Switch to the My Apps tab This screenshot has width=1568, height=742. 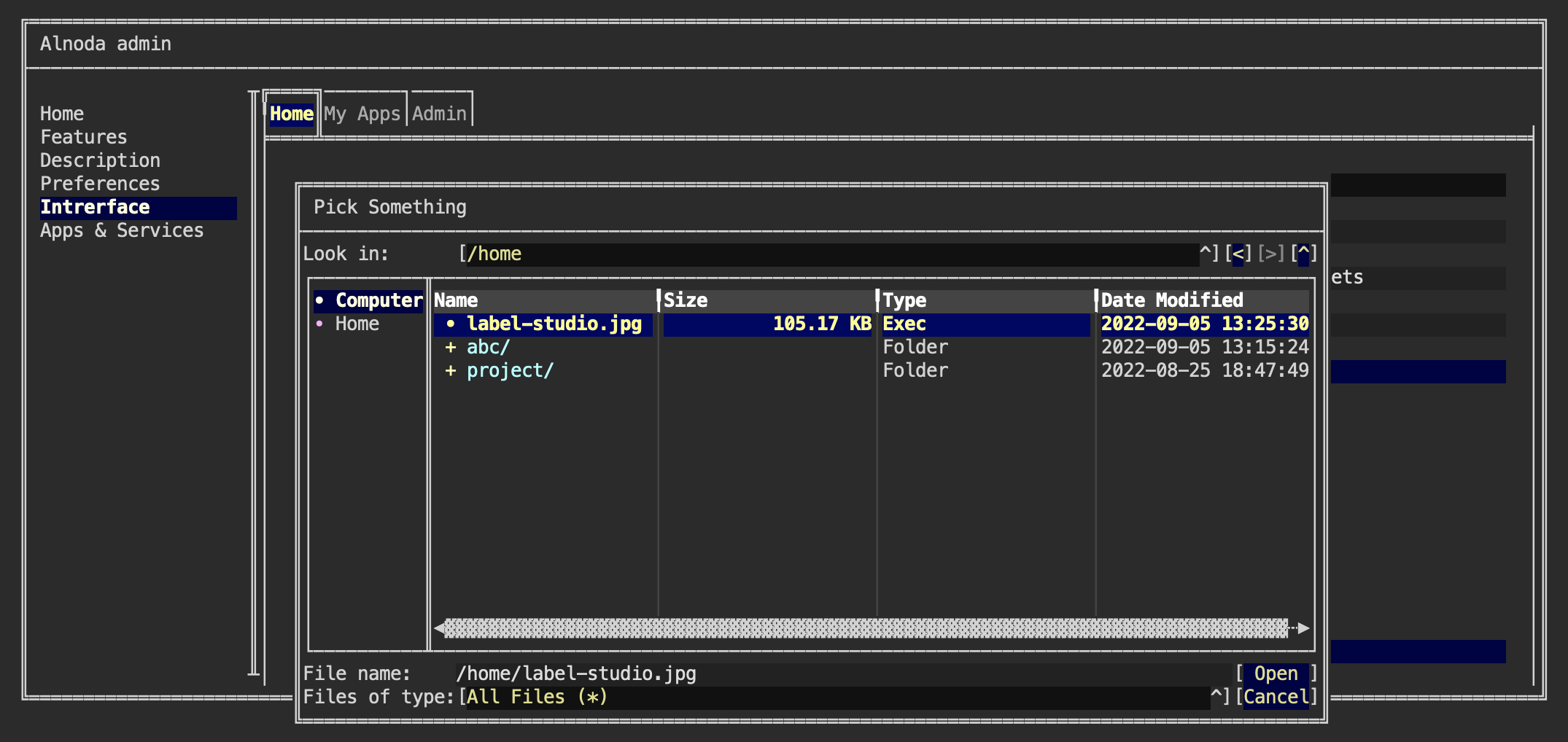coord(362,114)
